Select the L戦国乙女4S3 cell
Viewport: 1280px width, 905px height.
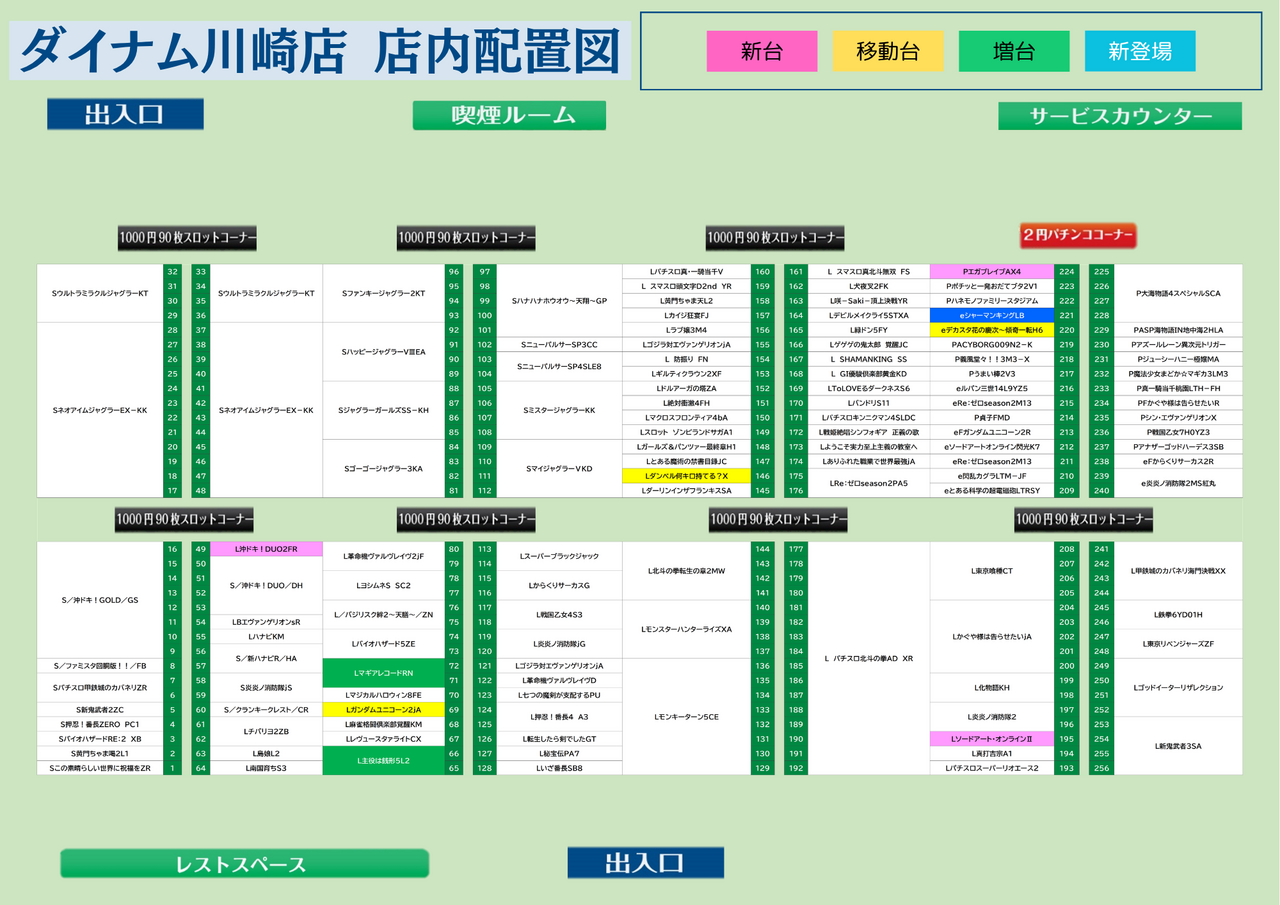click(559, 614)
